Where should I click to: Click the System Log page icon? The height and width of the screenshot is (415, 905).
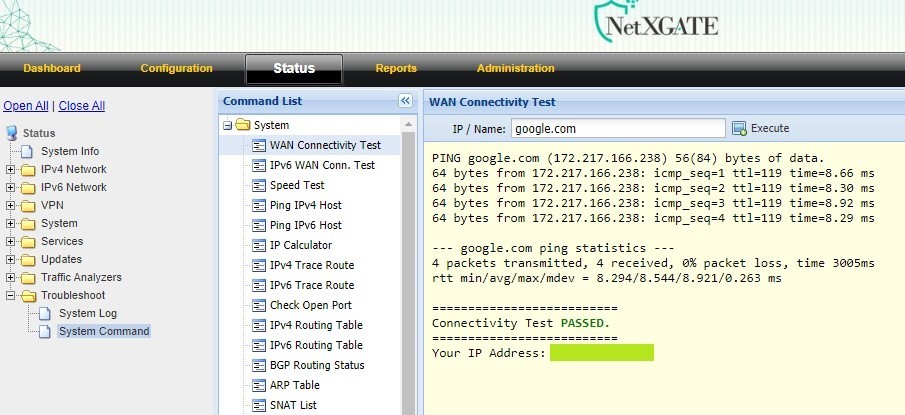tap(46, 313)
